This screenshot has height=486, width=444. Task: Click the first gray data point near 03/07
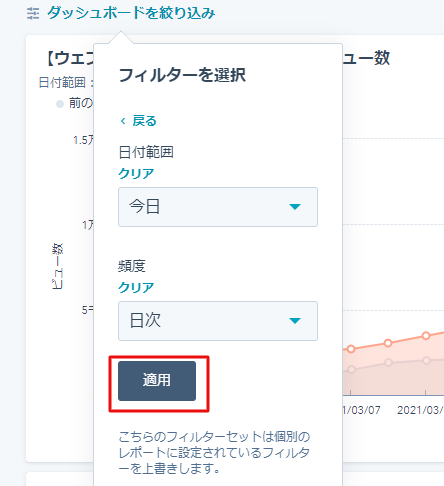(x=351, y=369)
